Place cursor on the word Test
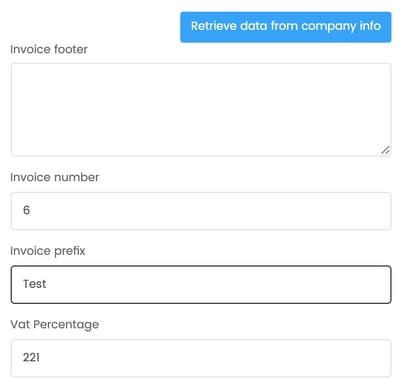400x387 pixels. point(34,284)
